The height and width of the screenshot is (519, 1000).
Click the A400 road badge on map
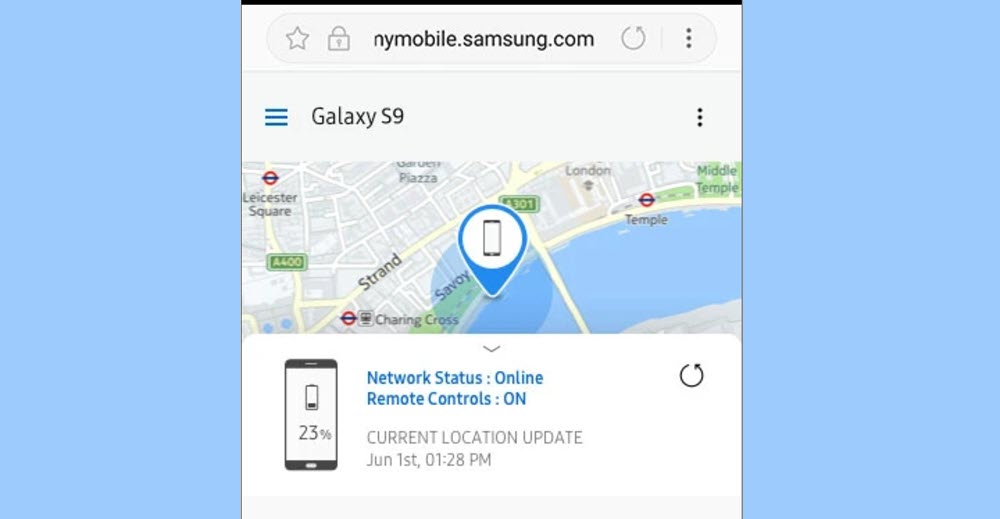(287, 262)
